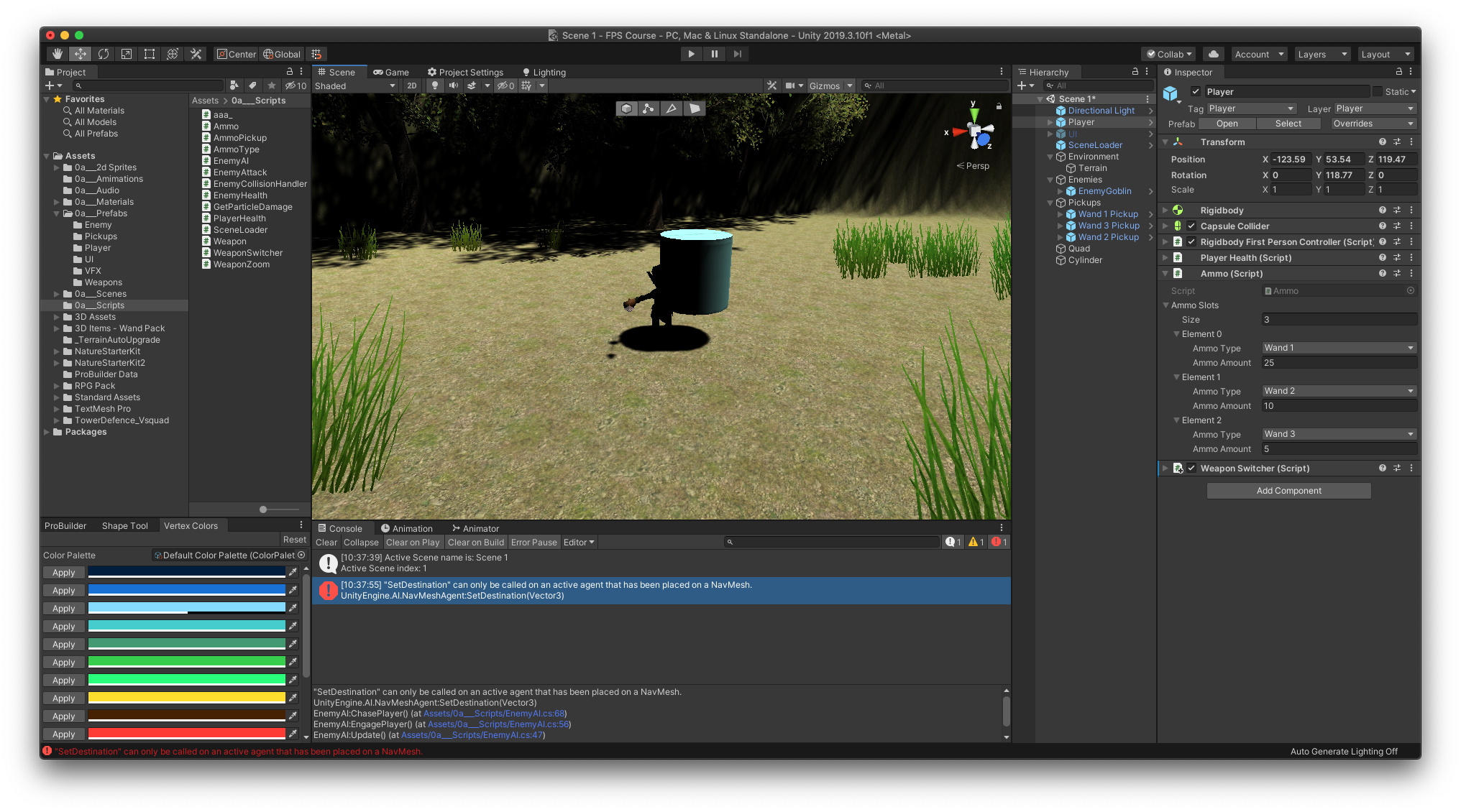Viewport: 1461px width, 812px height.
Task: Switch to the Game tab
Action: [x=391, y=72]
